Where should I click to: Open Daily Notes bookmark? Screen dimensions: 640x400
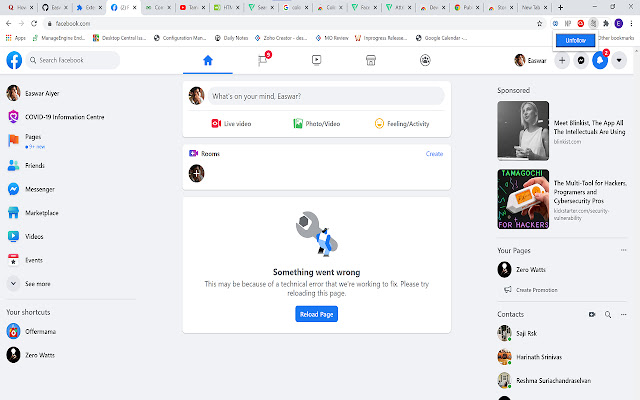coord(231,38)
